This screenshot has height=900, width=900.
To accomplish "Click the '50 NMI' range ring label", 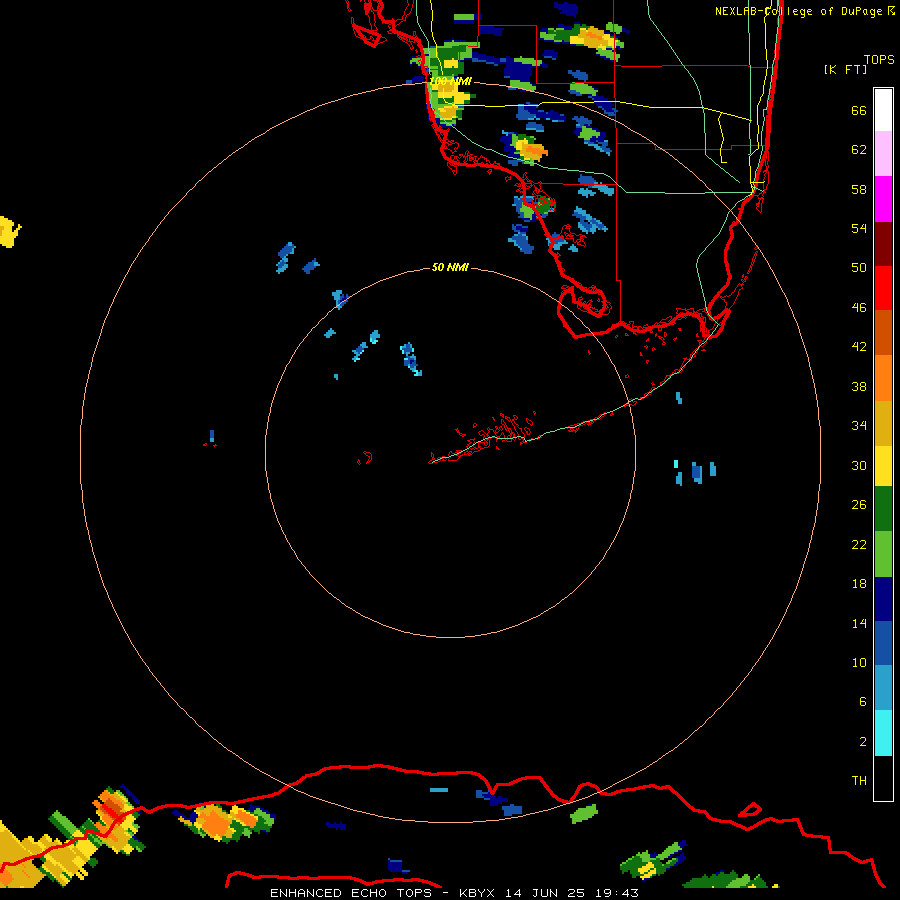I will point(450,267).
